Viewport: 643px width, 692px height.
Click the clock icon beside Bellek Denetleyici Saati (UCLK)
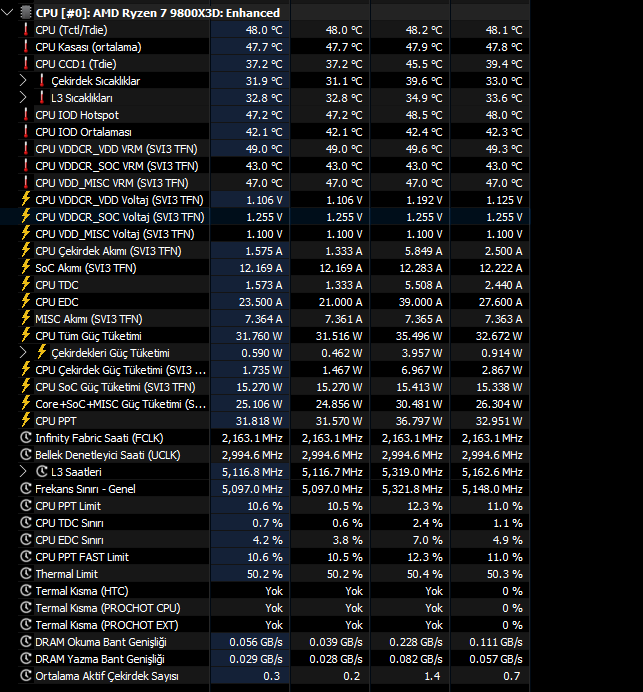click(26, 455)
